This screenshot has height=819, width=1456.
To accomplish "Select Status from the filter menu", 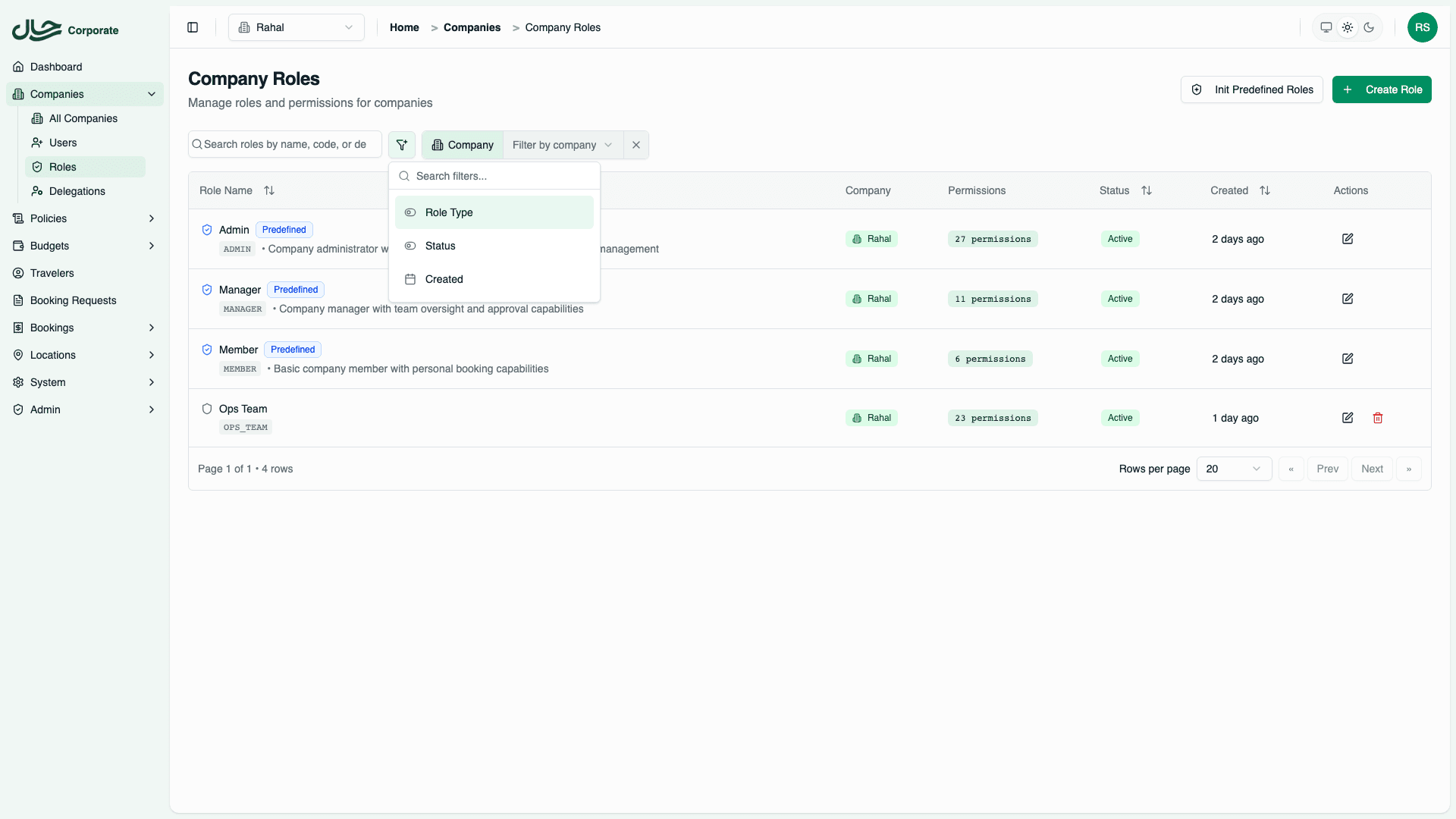I will (x=441, y=246).
